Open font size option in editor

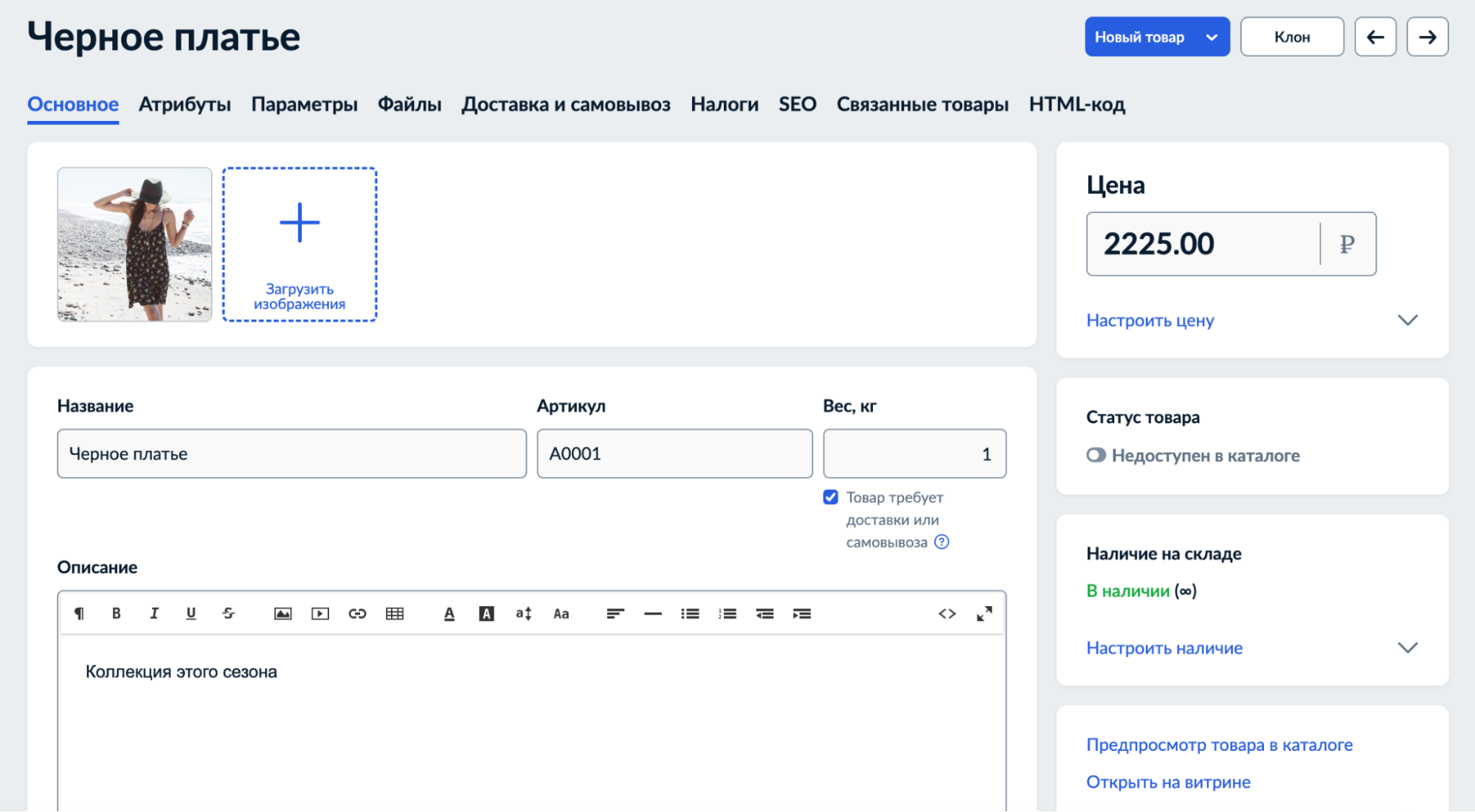point(524,614)
